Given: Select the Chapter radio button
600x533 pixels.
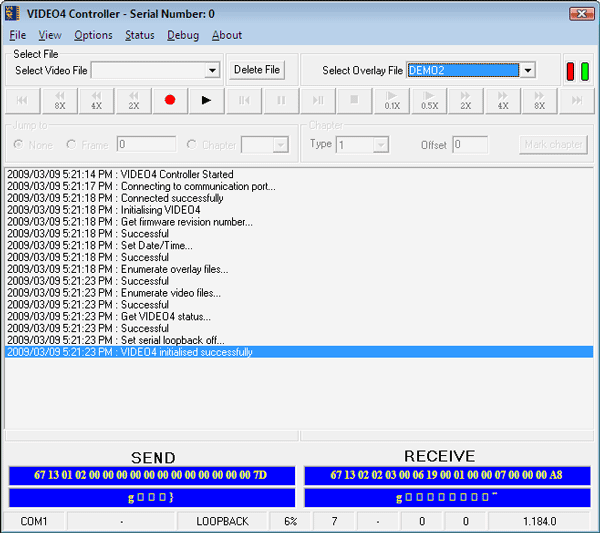Looking at the screenshot, I should point(192,145).
